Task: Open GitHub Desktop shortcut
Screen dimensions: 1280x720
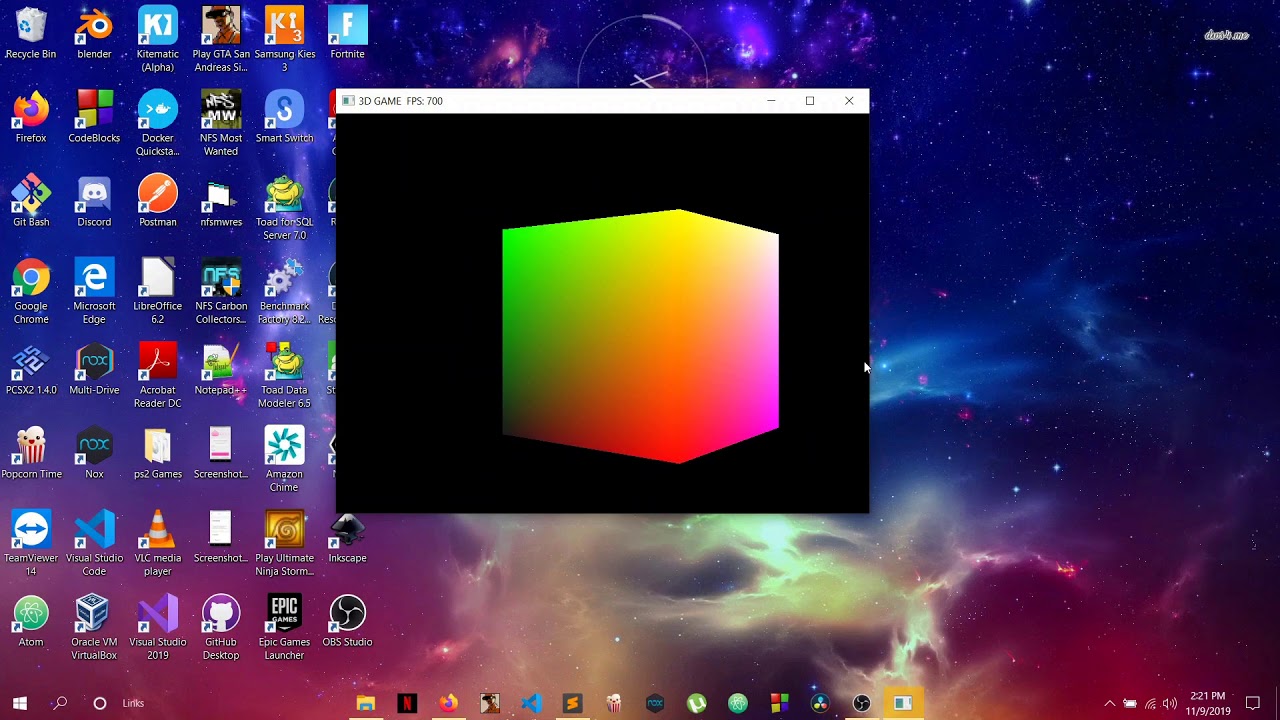Action: point(220,628)
